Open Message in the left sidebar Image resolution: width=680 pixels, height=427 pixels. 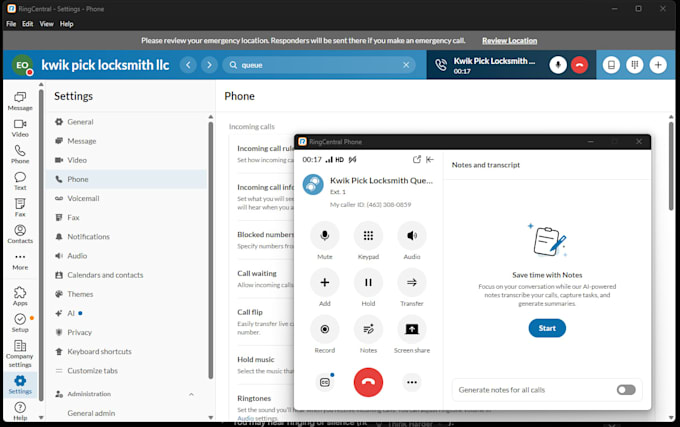tap(20, 101)
